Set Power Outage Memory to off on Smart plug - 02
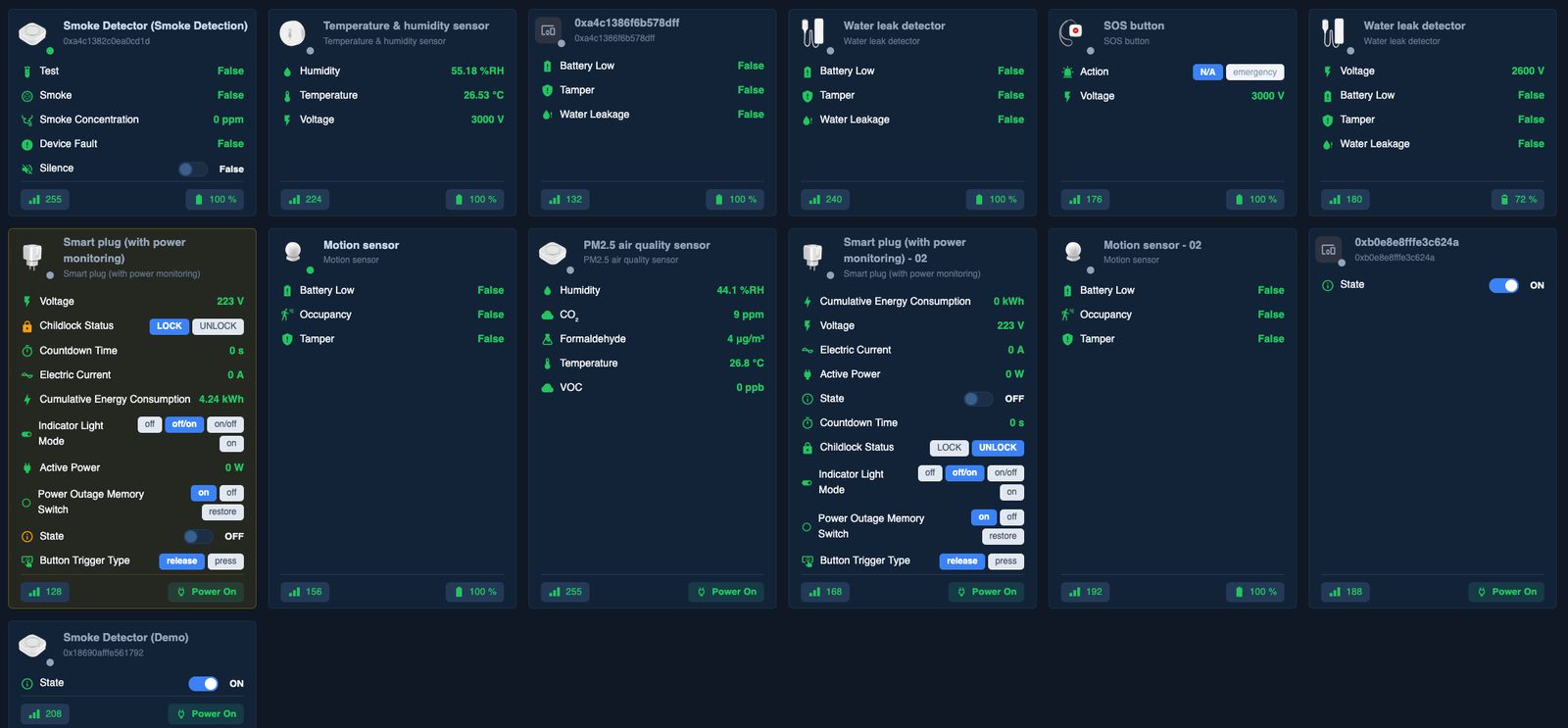The height and width of the screenshot is (728, 1568). coord(1011,517)
